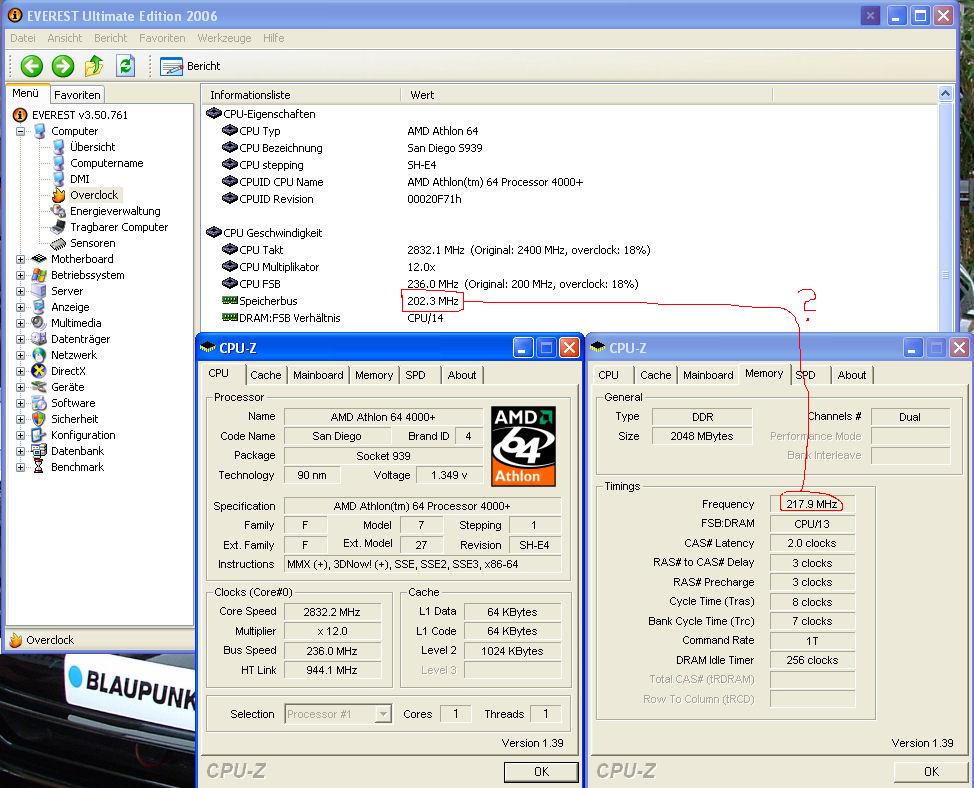Click the Geräte icon in tree
Screen dimensions: 974x788
(39, 387)
